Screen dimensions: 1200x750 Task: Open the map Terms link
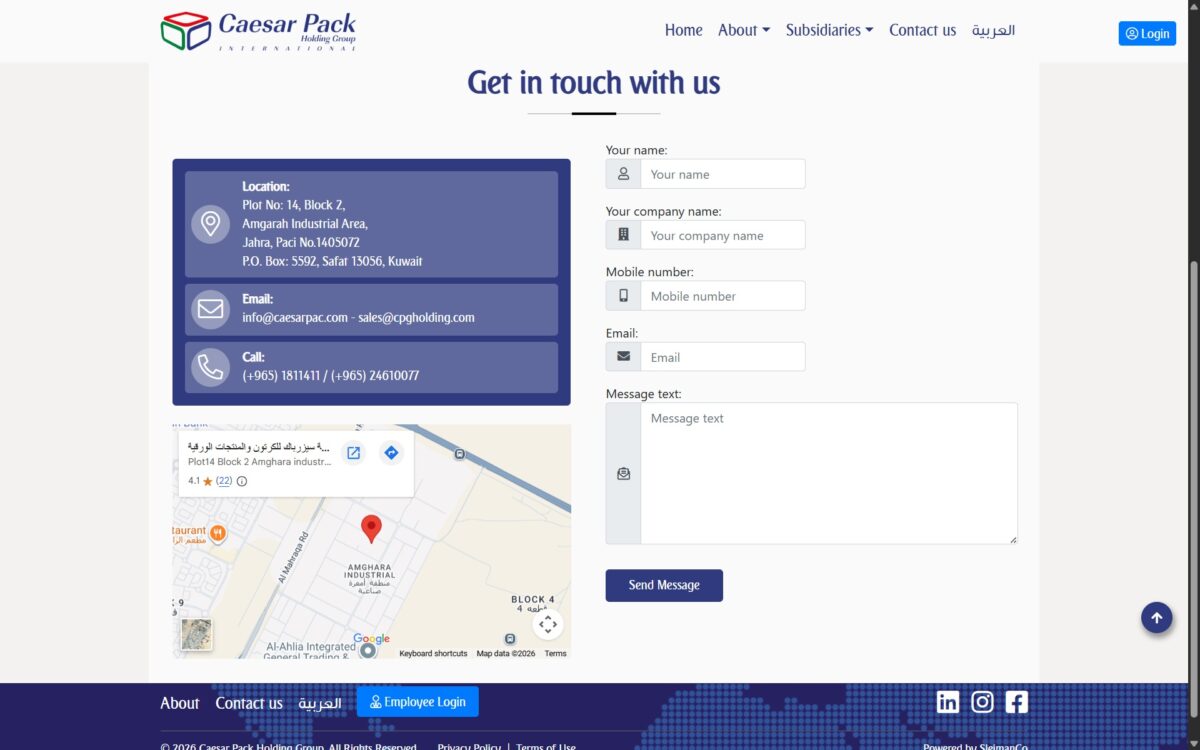click(x=555, y=653)
